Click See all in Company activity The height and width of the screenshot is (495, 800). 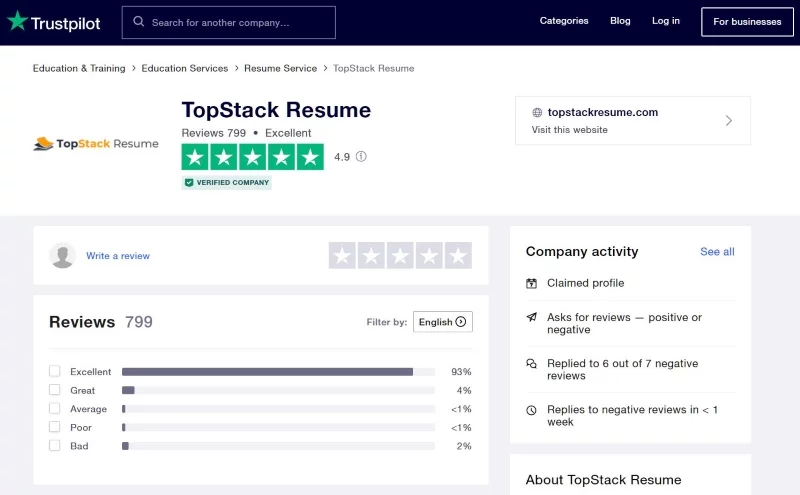717,252
